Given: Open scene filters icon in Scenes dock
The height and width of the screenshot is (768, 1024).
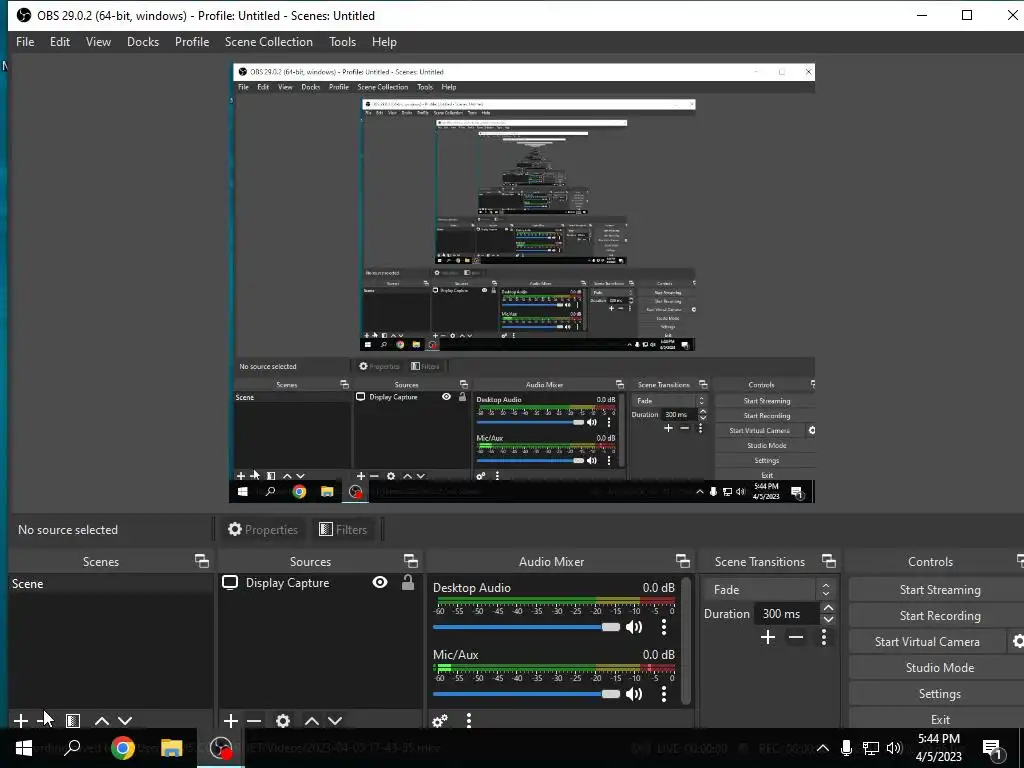Looking at the screenshot, I should coord(73,720).
